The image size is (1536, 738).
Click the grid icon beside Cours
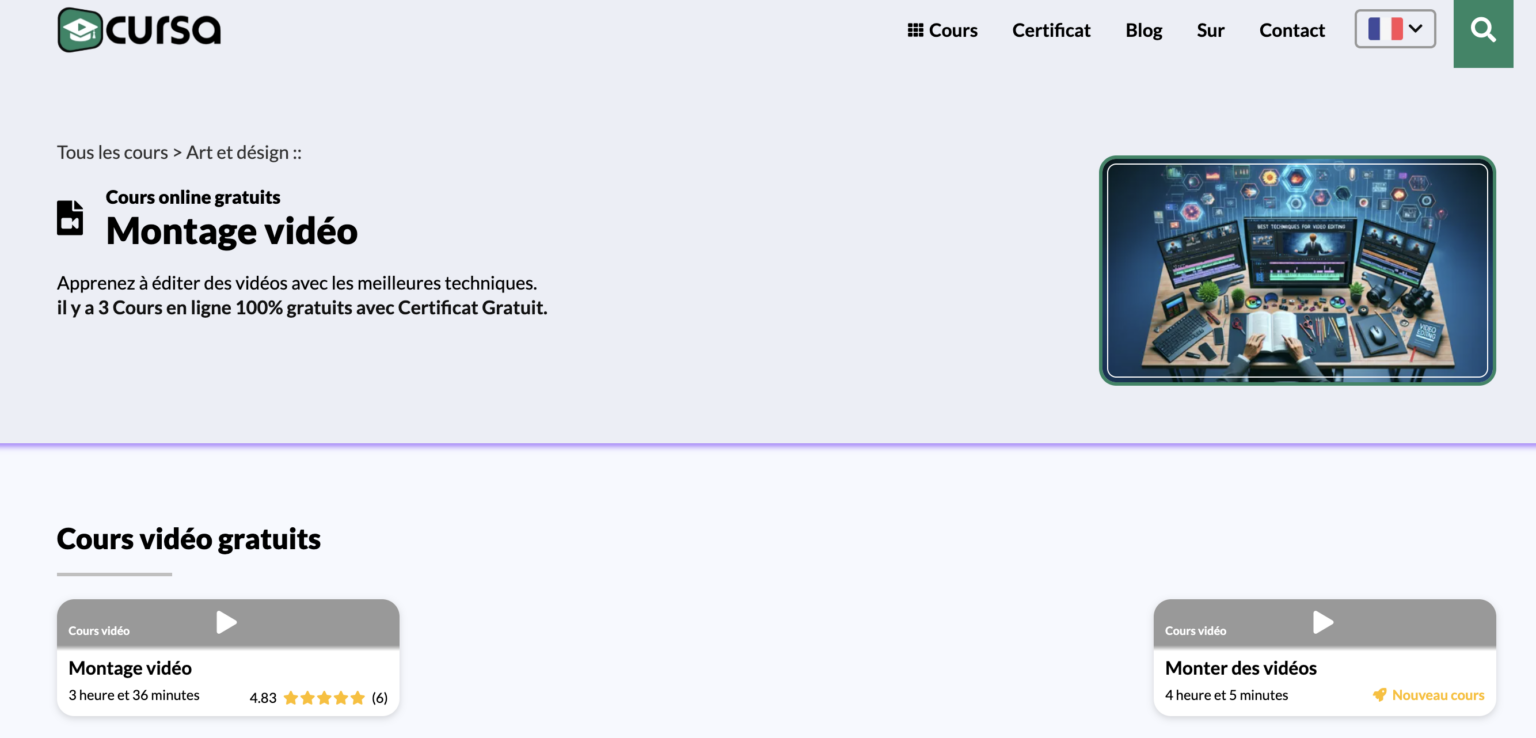[915, 30]
